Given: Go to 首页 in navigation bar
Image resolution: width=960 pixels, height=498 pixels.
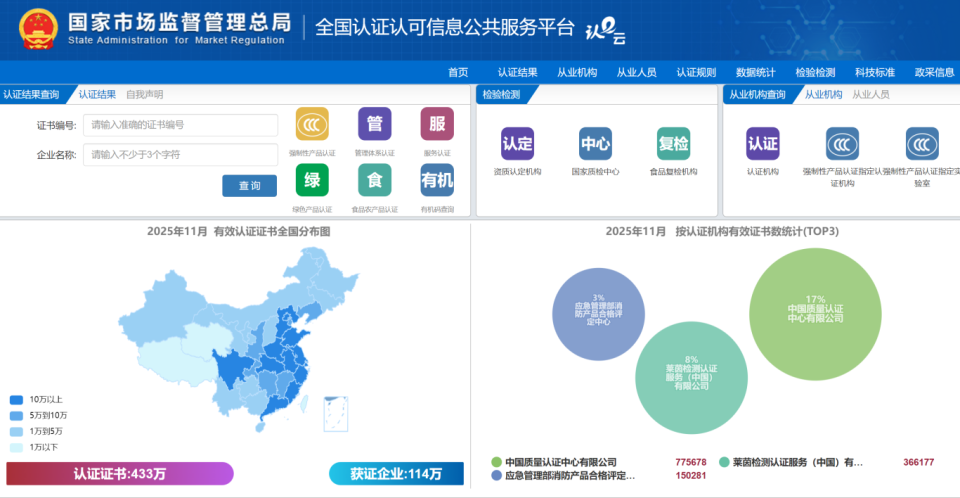Looking at the screenshot, I should click(x=458, y=72).
